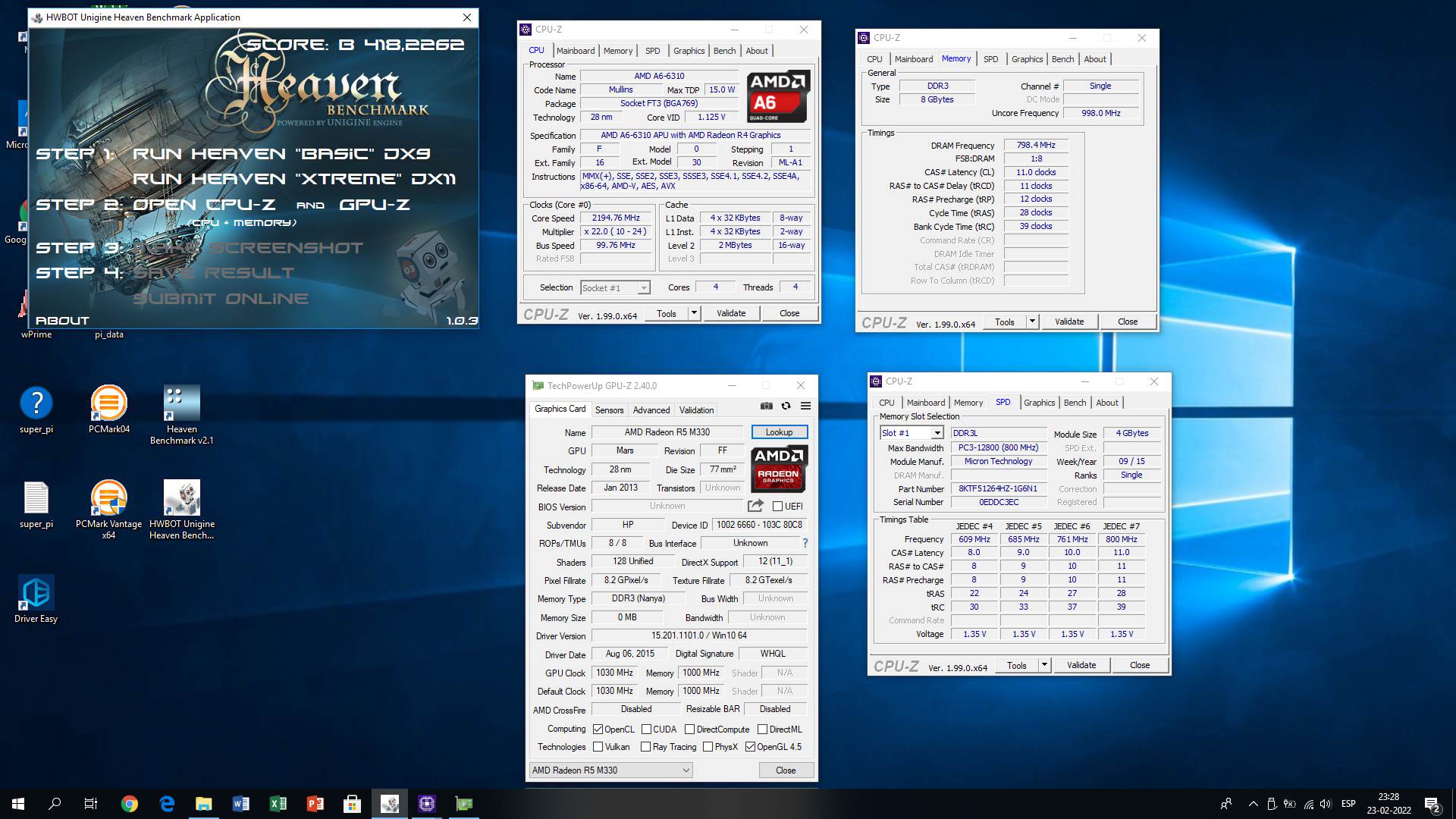Viewport: 1456px width, 819px height.
Task: Open Task View on the taskbar
Action: (x=91, y=804)
